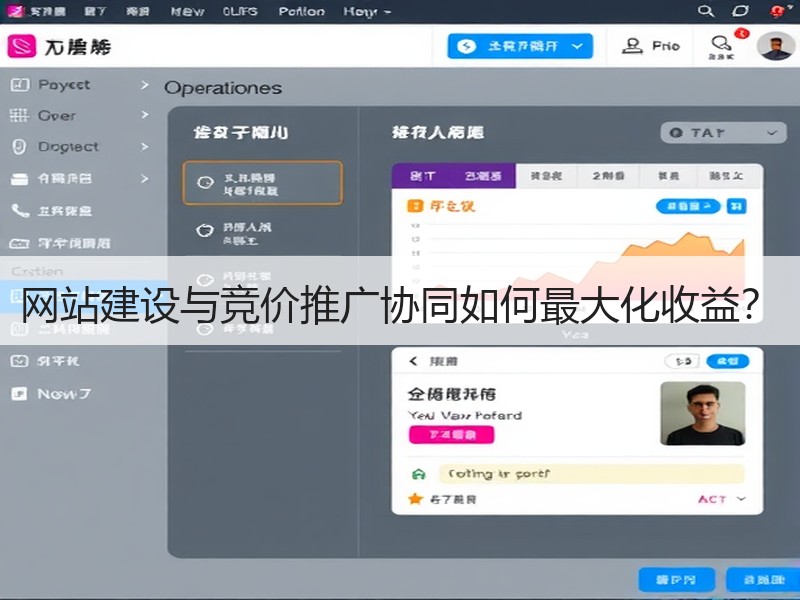Switch to the fifth chart tab

(668, 176)
